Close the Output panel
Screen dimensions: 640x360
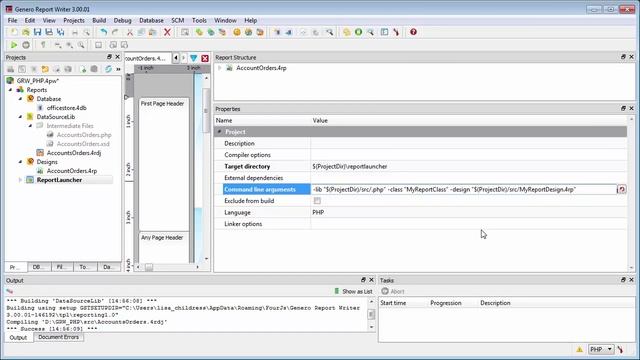(371, 280)
